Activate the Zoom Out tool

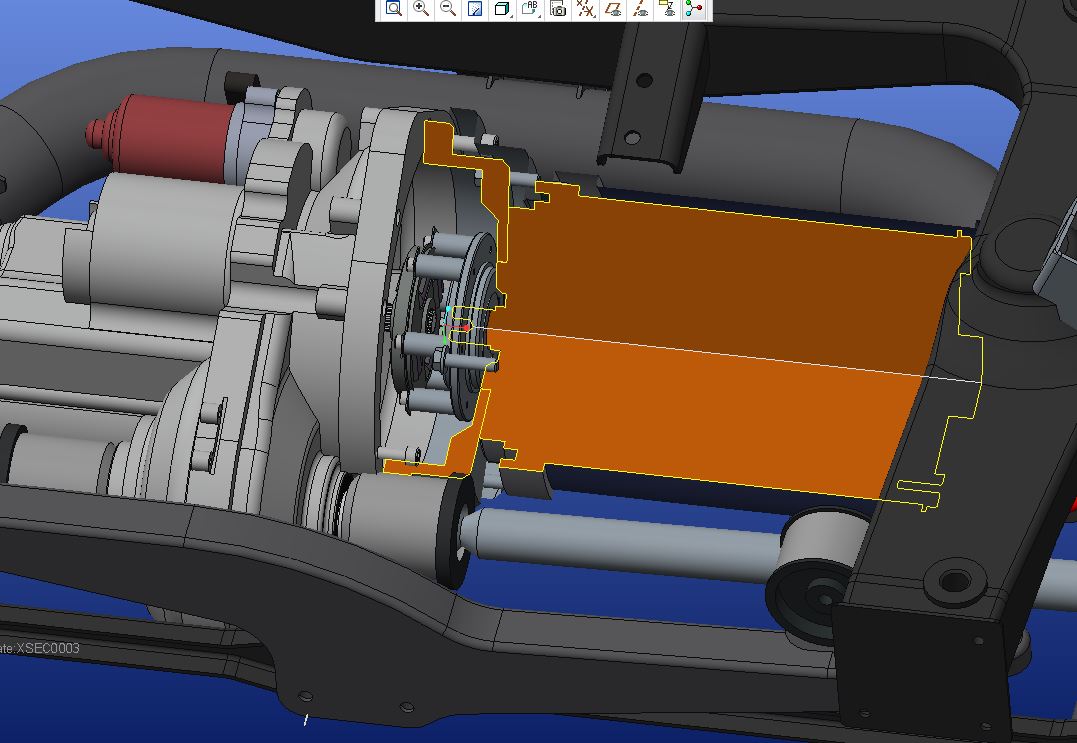(448, 10)
